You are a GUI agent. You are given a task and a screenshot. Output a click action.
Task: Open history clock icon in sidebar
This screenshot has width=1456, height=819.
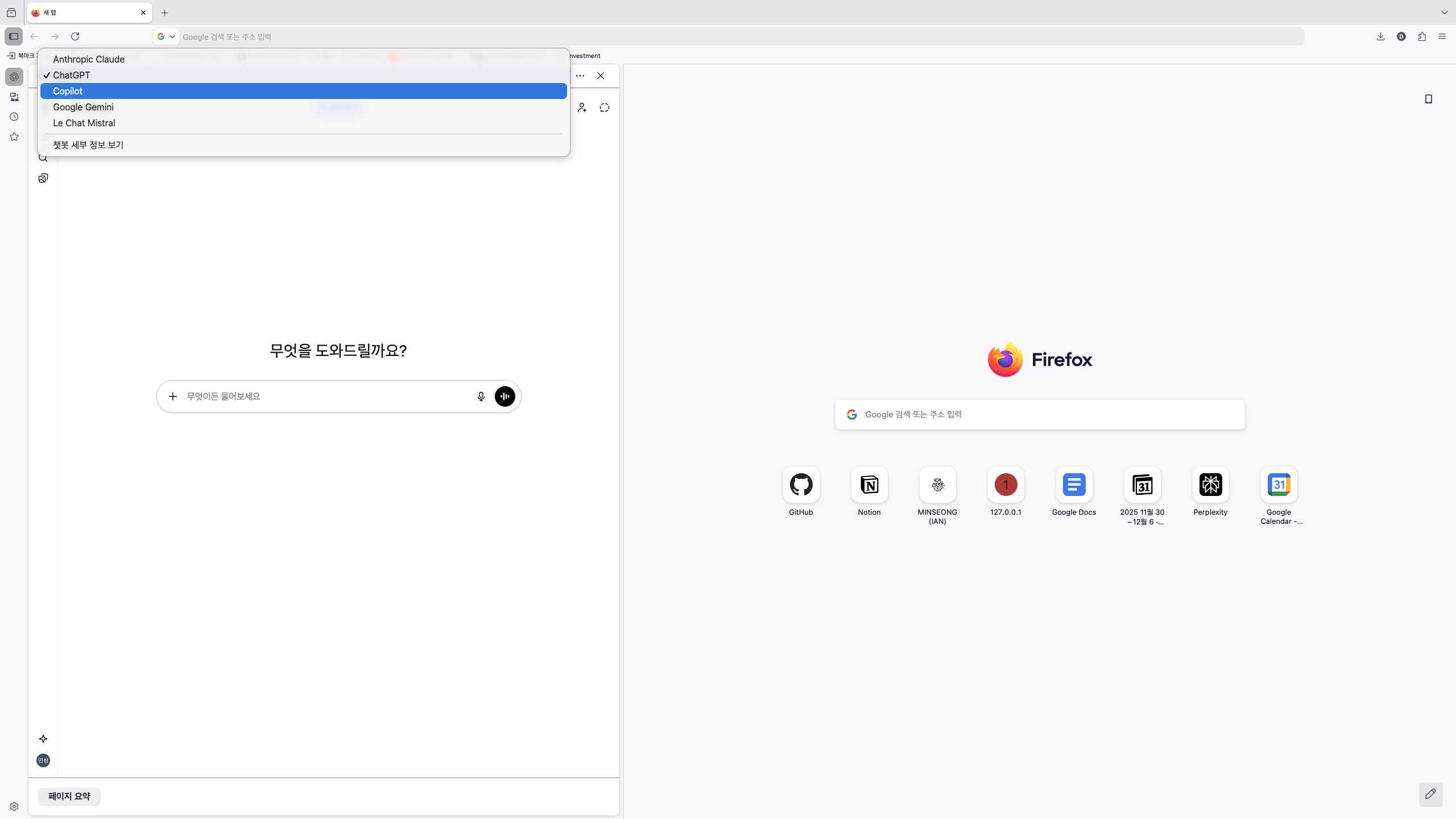tap(14, 117)
